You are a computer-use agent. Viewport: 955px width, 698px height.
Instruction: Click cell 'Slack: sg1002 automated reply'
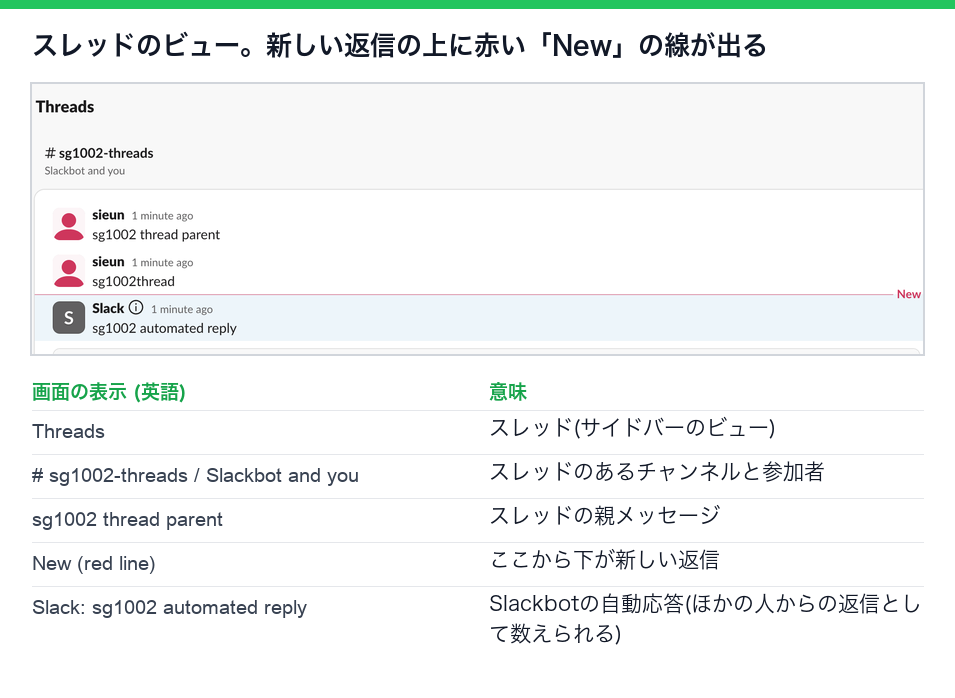click(x=169, y=607)
